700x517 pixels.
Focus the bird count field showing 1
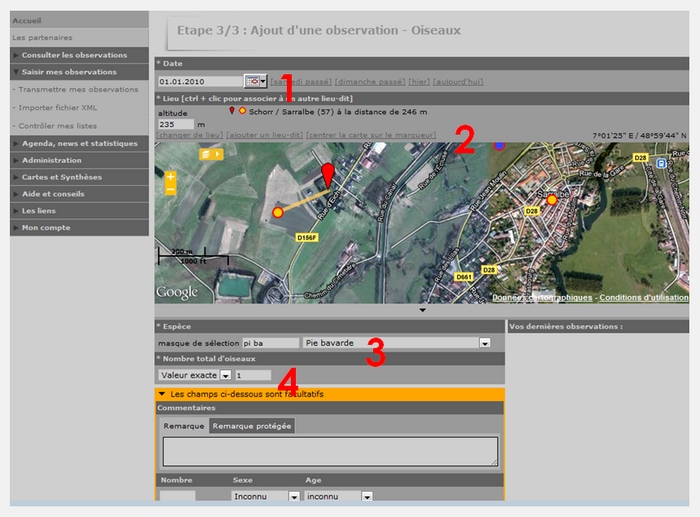pyautogui.click(x=253, y=375)
